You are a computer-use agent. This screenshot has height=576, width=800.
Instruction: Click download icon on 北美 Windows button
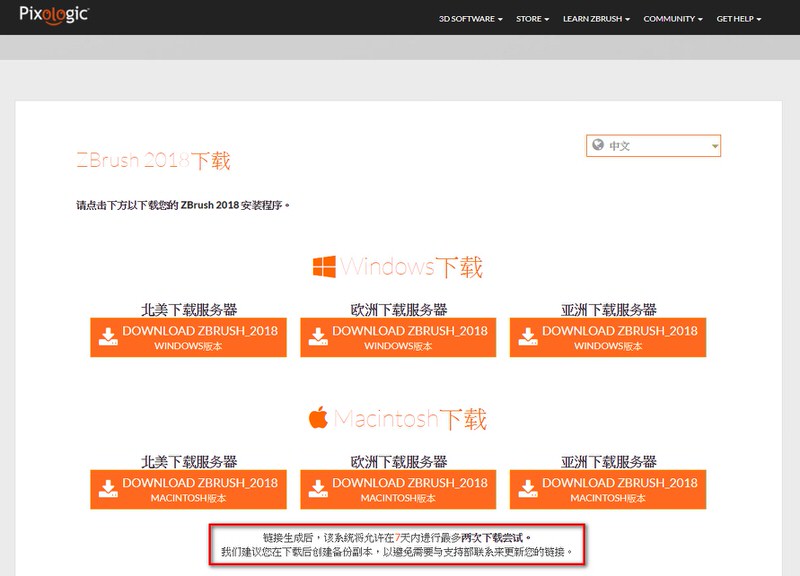[x=108, y=337]
